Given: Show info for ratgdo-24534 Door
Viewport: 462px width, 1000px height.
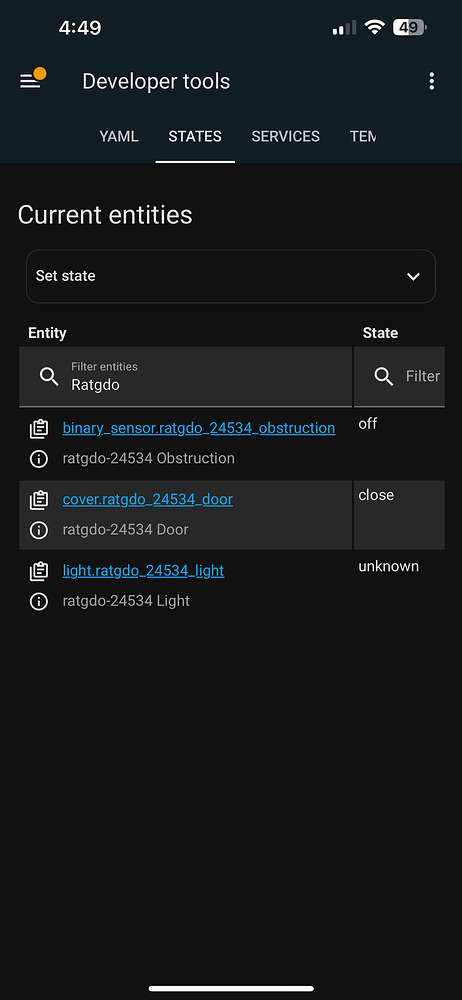Looking at the screenshot, I should point(39,530).
